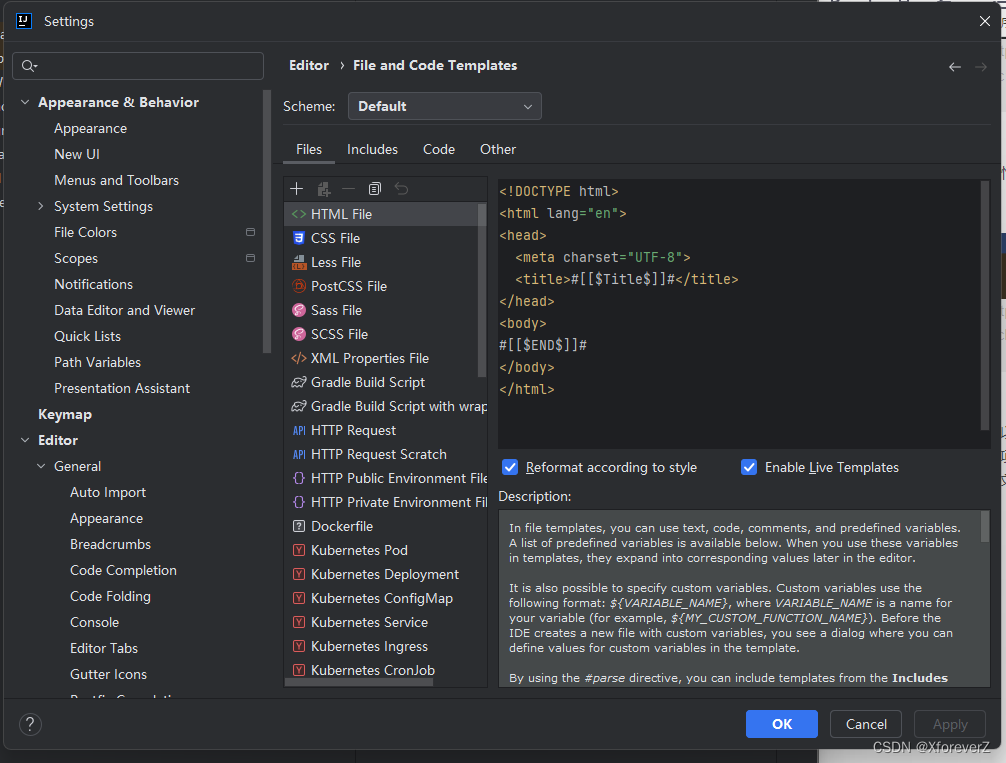The width and height of the screenshot is (1006, 763).
Task: Open Data Editor and Viewer settings
Action: [124, 311]
